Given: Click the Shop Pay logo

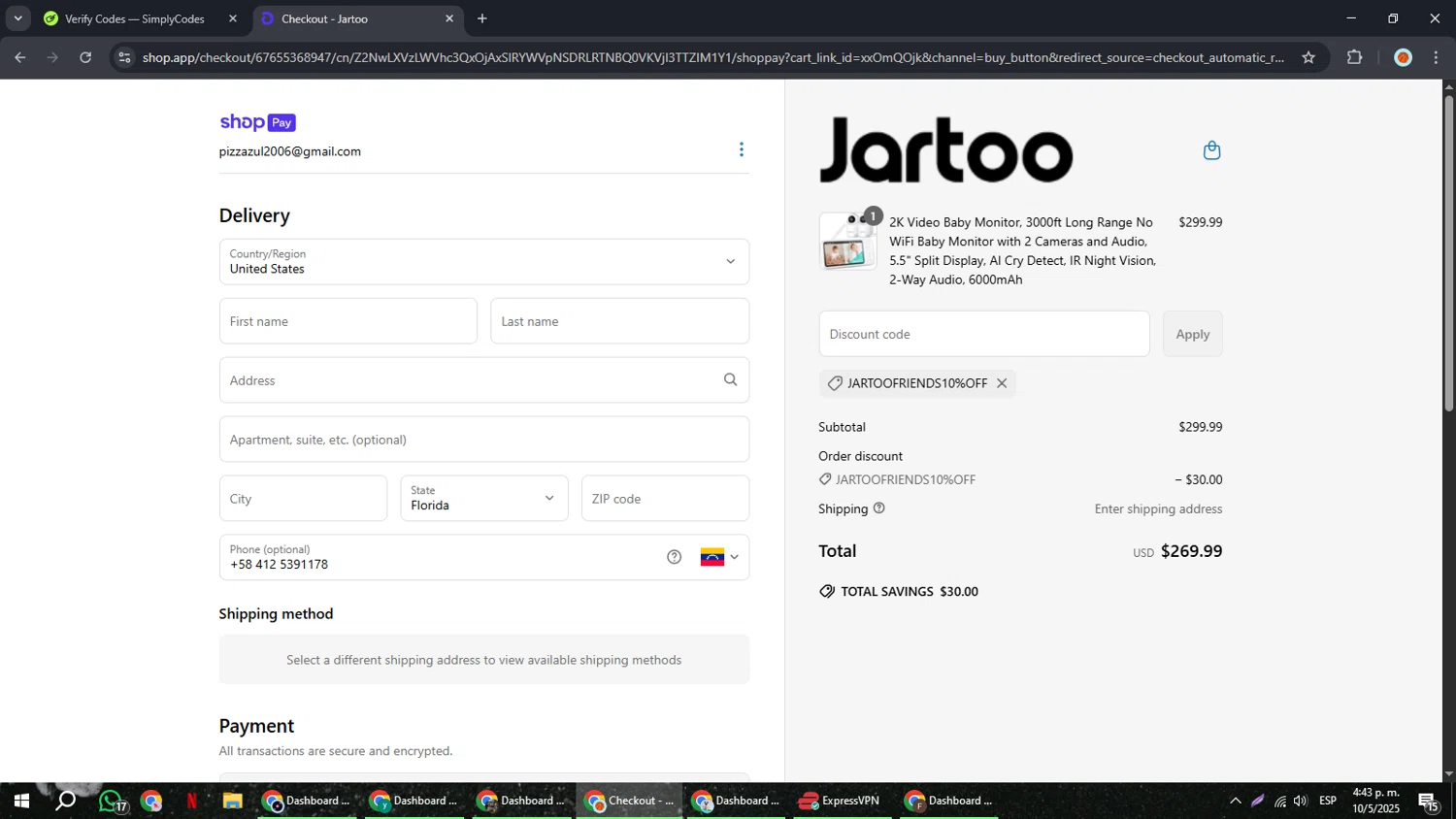Looking at the screenshot, I should [257, 122].
